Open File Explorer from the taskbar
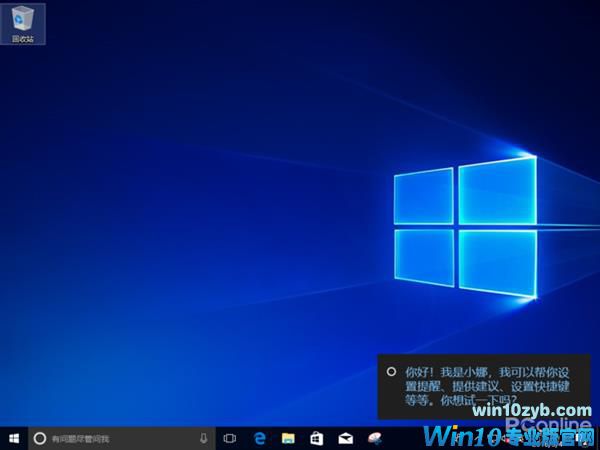Screen dimensions: 600x450 tap(288, 438)
